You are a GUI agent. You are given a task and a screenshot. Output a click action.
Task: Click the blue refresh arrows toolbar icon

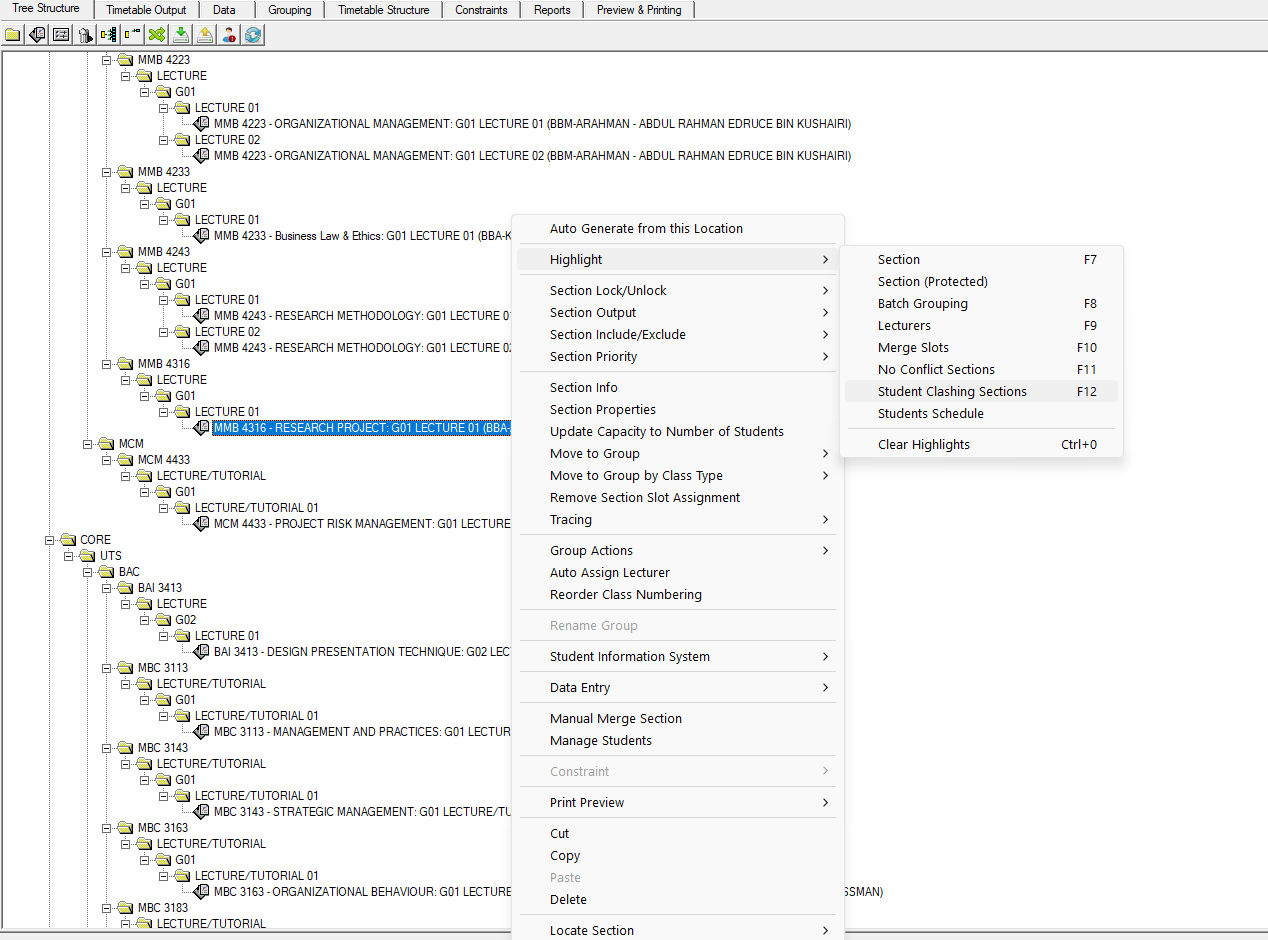[x=253, y=35]
